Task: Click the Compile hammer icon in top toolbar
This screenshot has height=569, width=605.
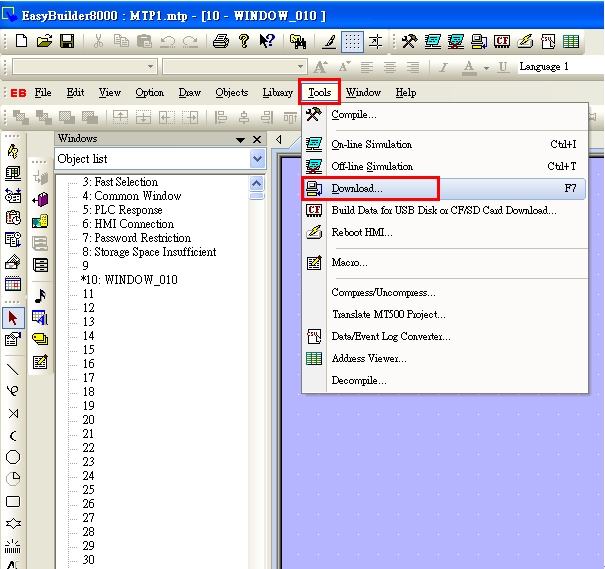Action: tap(409, 41)
